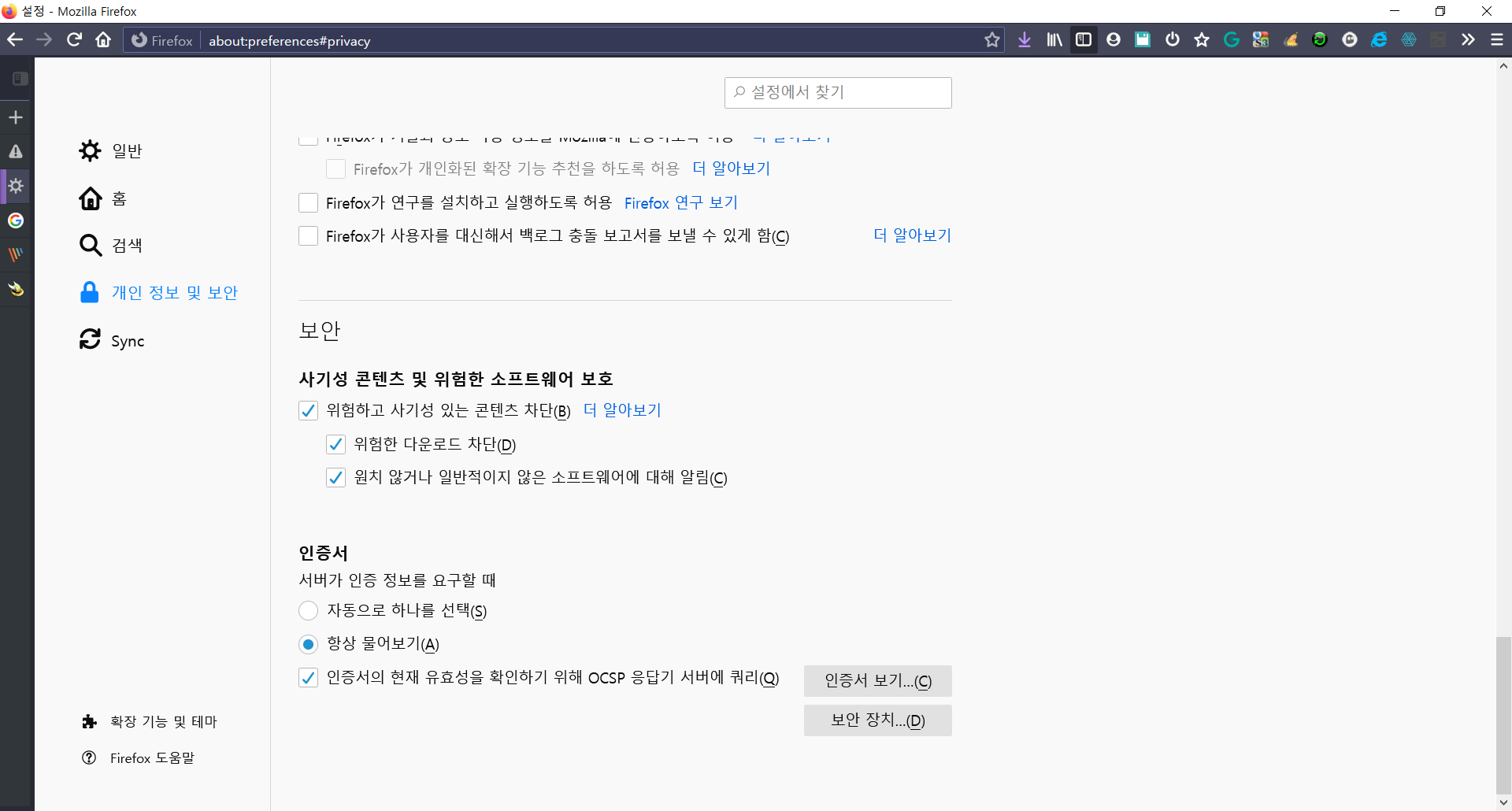This screenshot has width=1512, height=811.
Task: Disable 위험한 다운로드 차단 checkbox
Action: (x=336, y=444)
